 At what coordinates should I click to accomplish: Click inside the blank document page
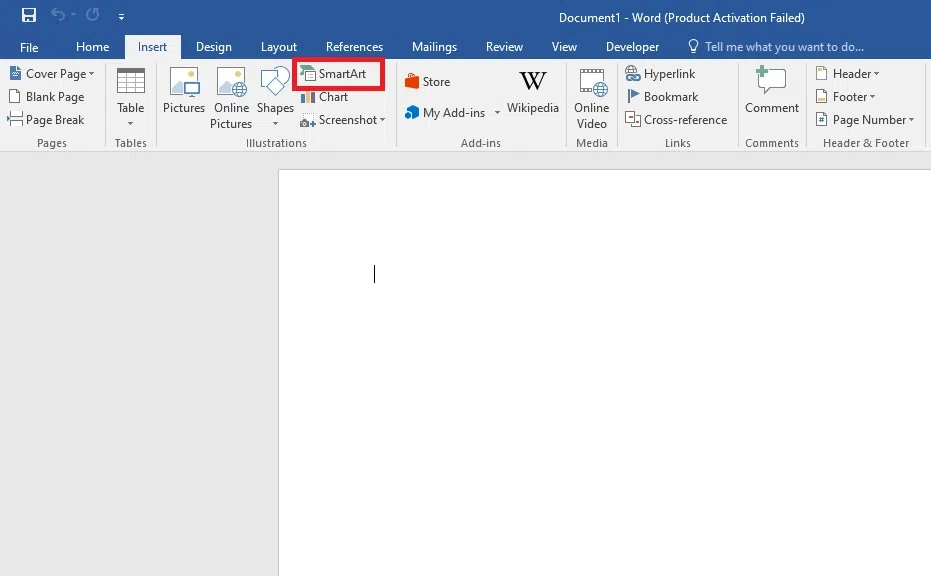pyautogui.click(x=604, y=373)
